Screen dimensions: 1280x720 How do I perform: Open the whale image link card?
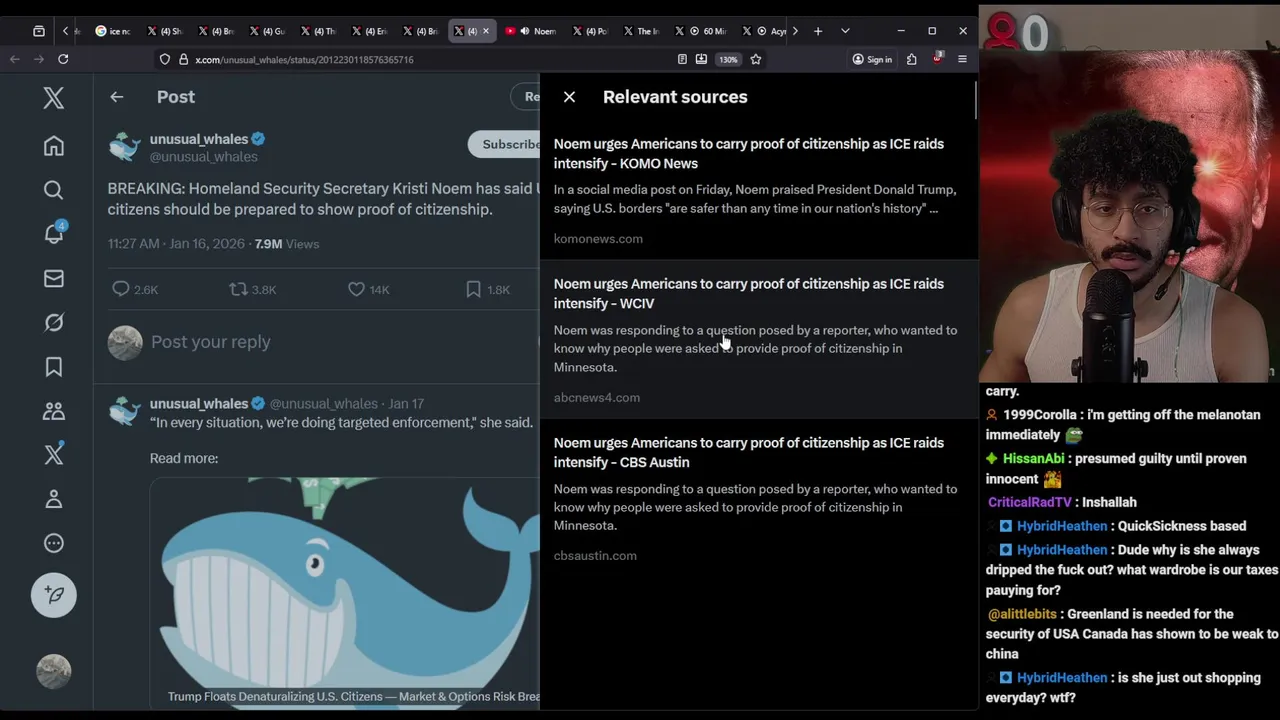coord(345,592)
